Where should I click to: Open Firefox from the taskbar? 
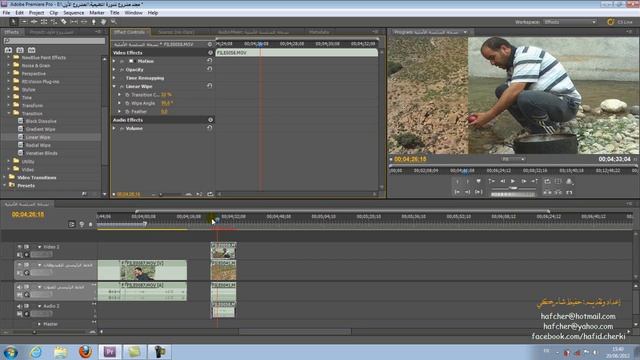point(85,351)
